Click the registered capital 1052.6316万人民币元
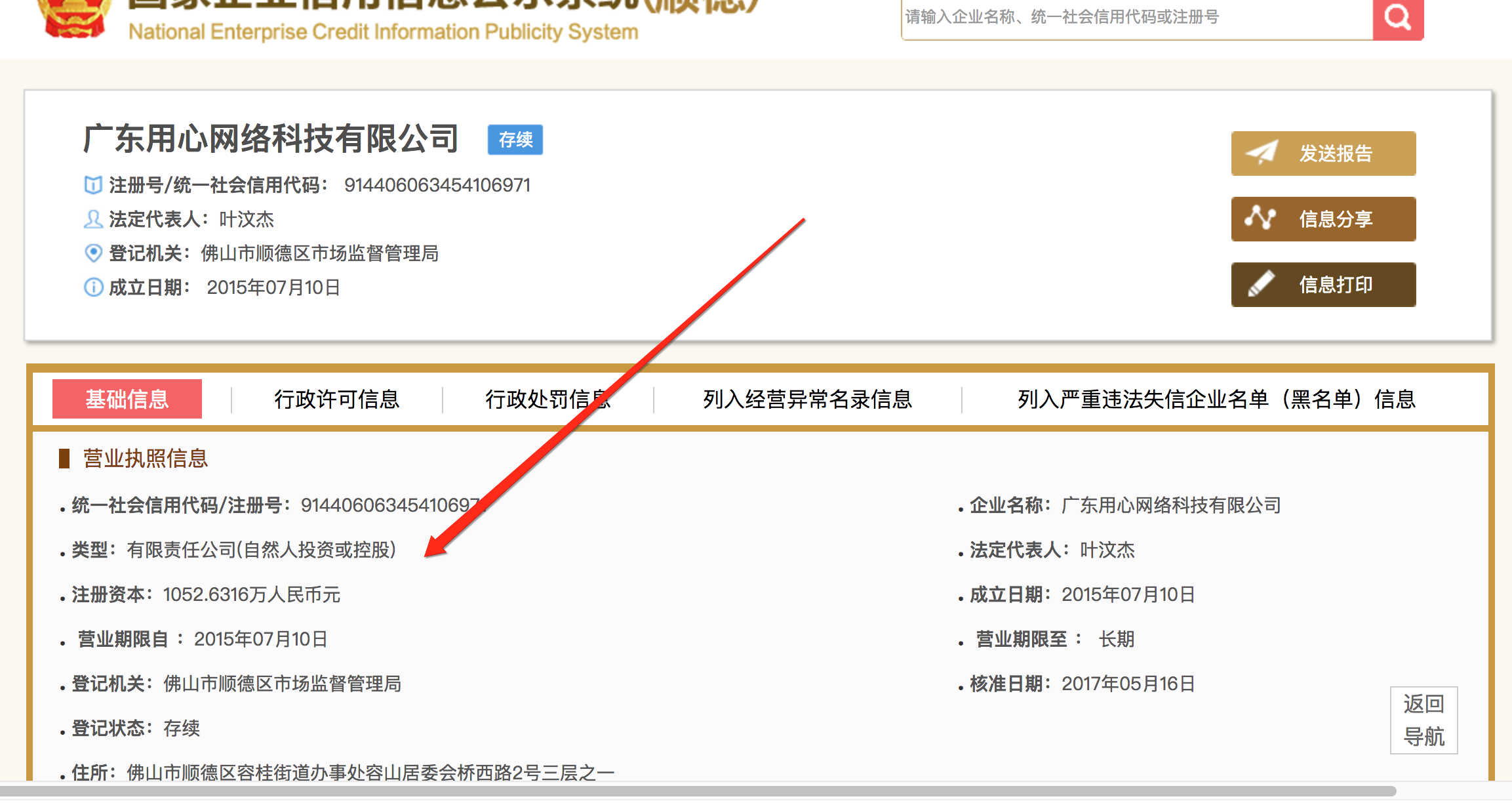The image size is (1512, 803). click(x=252, y=594)
